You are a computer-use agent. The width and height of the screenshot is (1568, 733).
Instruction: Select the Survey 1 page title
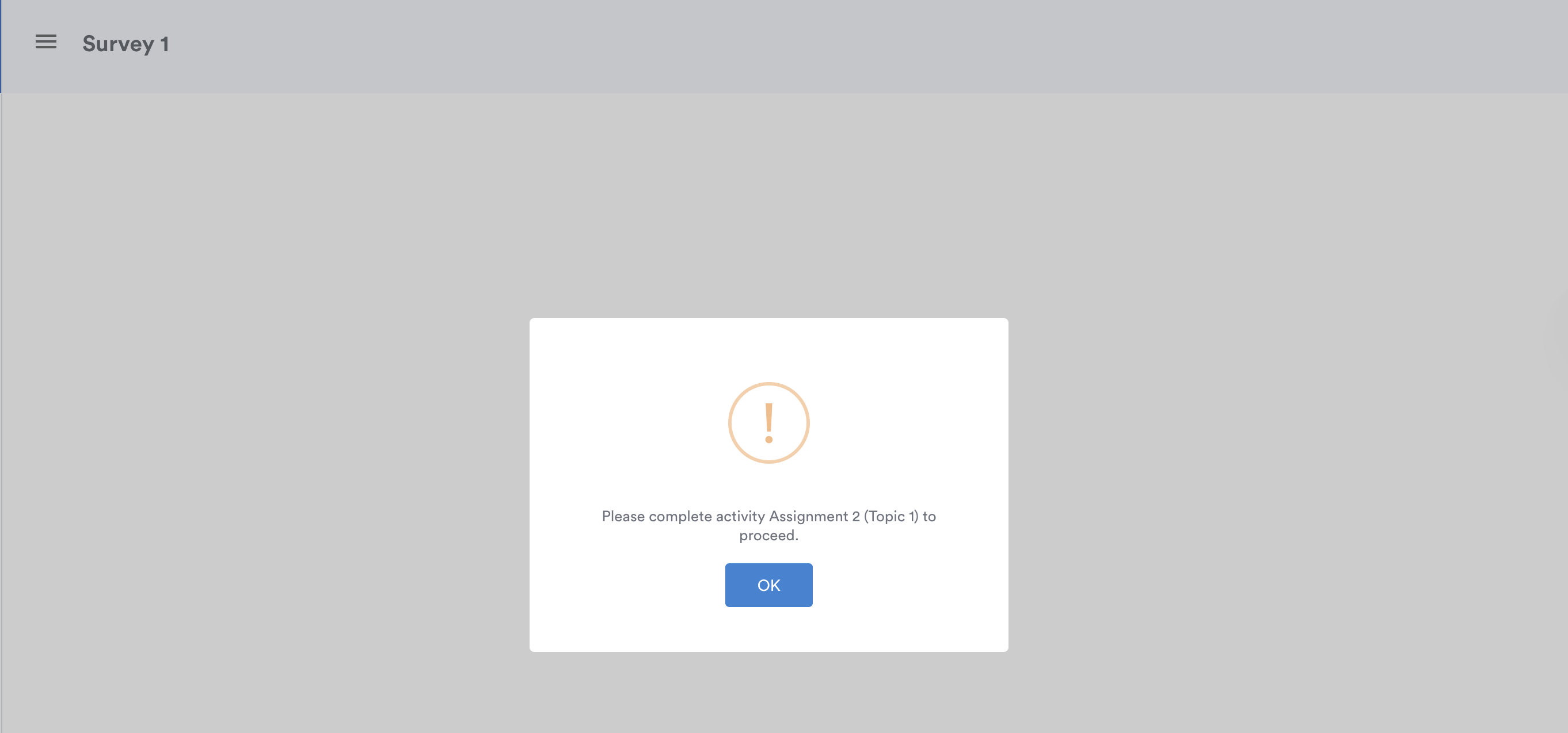click(125, 44)
